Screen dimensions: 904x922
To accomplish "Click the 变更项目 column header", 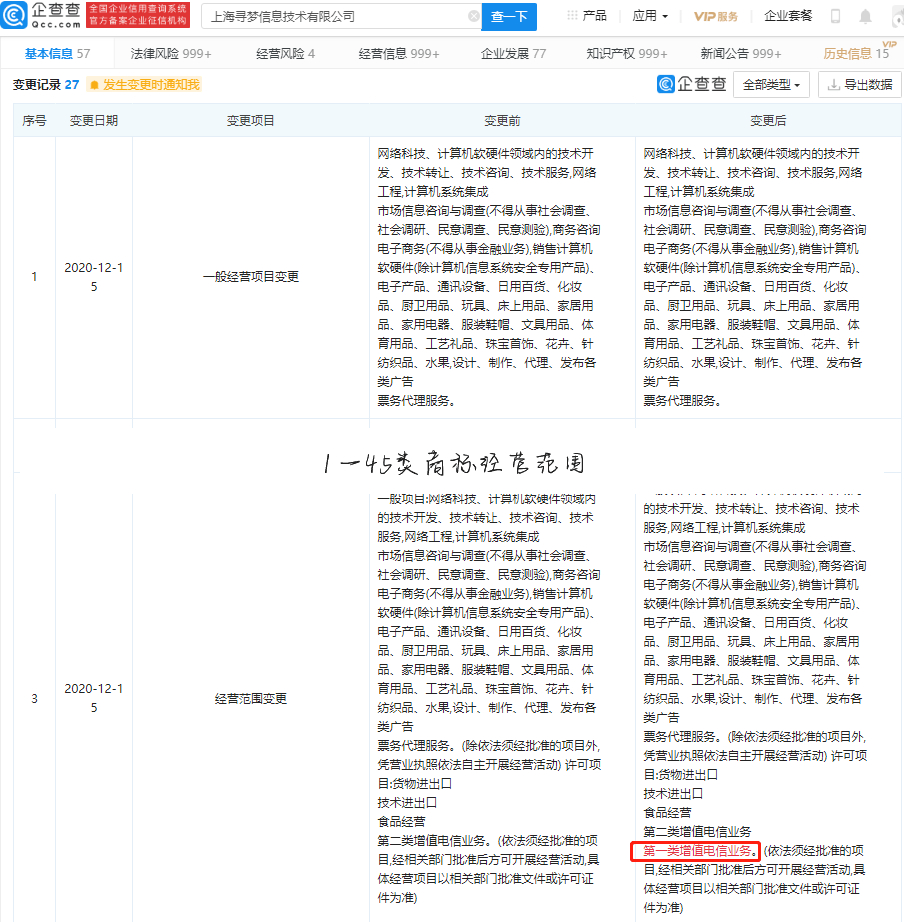I will pyautogui.click(x=251, y=121).
